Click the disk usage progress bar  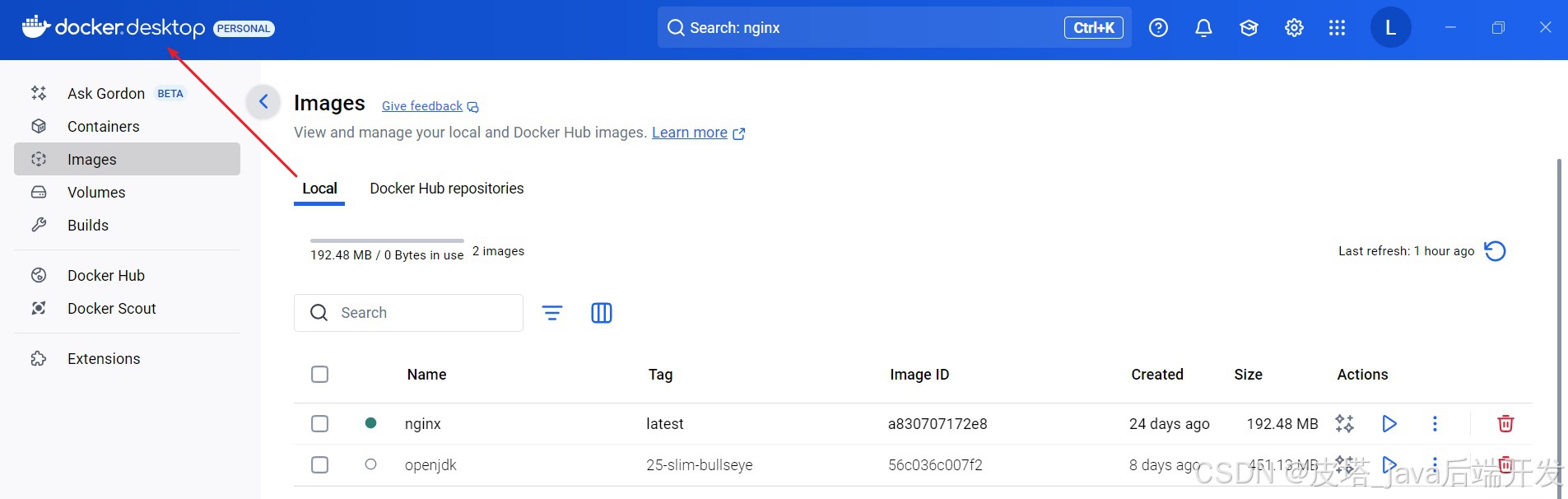pyautogui.click(x=387, y=240)
